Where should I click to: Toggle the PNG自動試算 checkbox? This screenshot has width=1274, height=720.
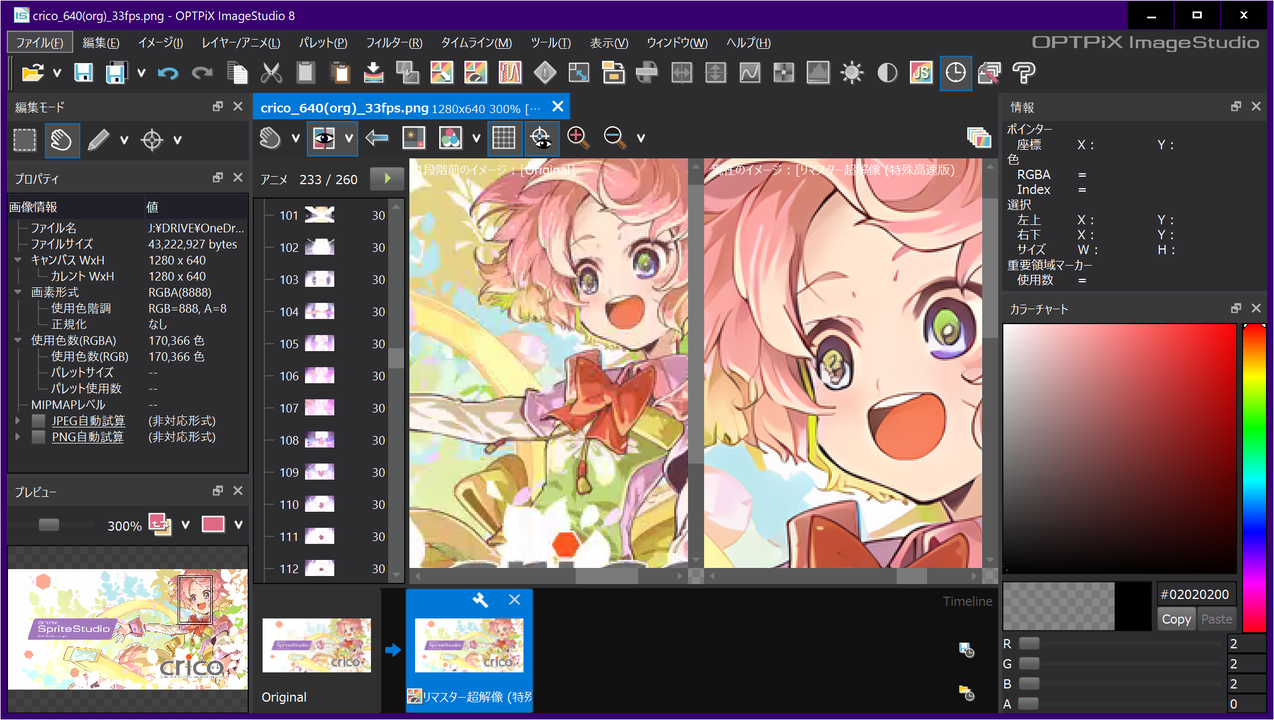tap(38, 437)
